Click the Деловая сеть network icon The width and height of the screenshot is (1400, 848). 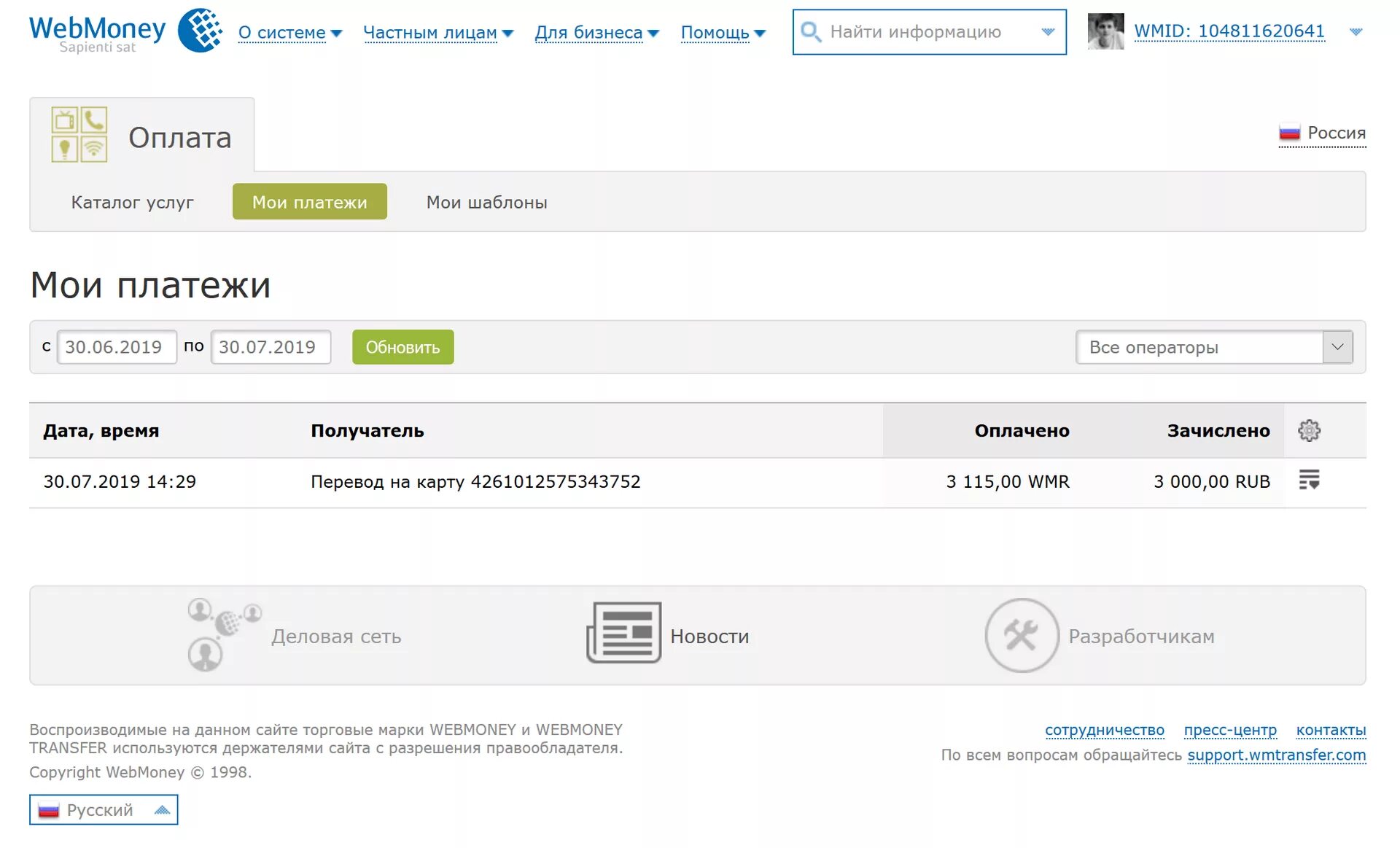coord(224,635)
